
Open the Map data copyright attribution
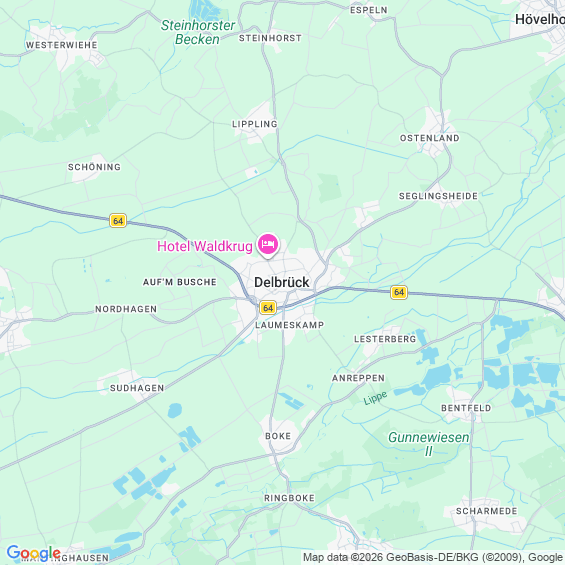pos(433,557)
